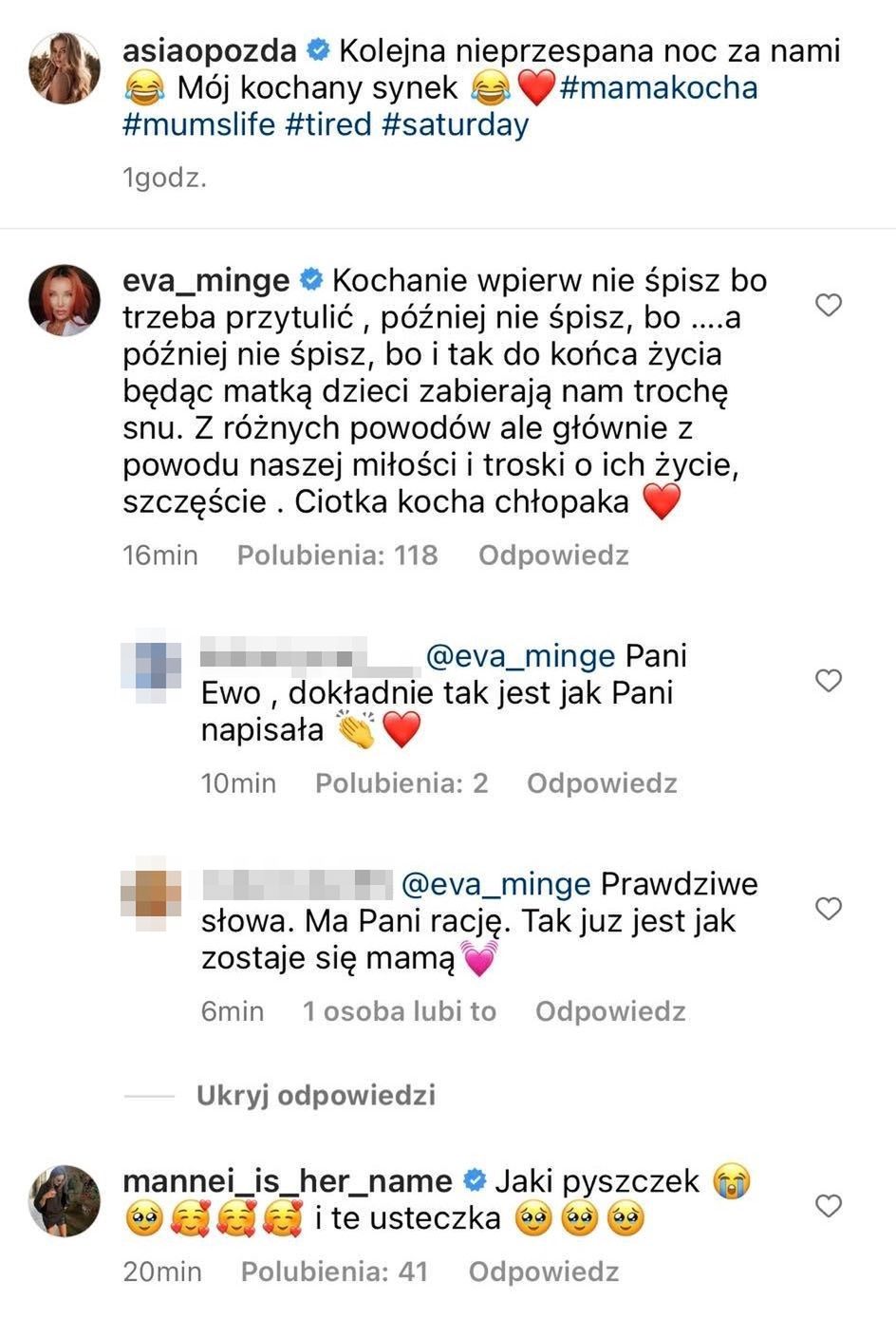
Task: View 'Polubienia: 41' likes on mannei comment
Action: (x=334, y=1271)
